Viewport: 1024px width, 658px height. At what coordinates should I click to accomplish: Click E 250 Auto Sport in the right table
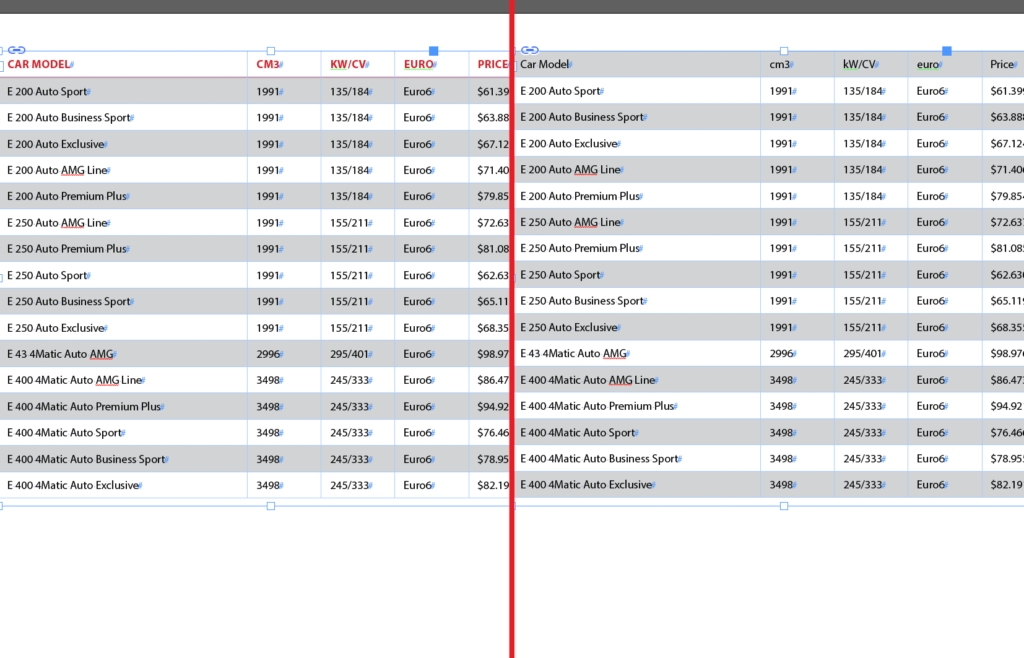(x=560, y=275)
